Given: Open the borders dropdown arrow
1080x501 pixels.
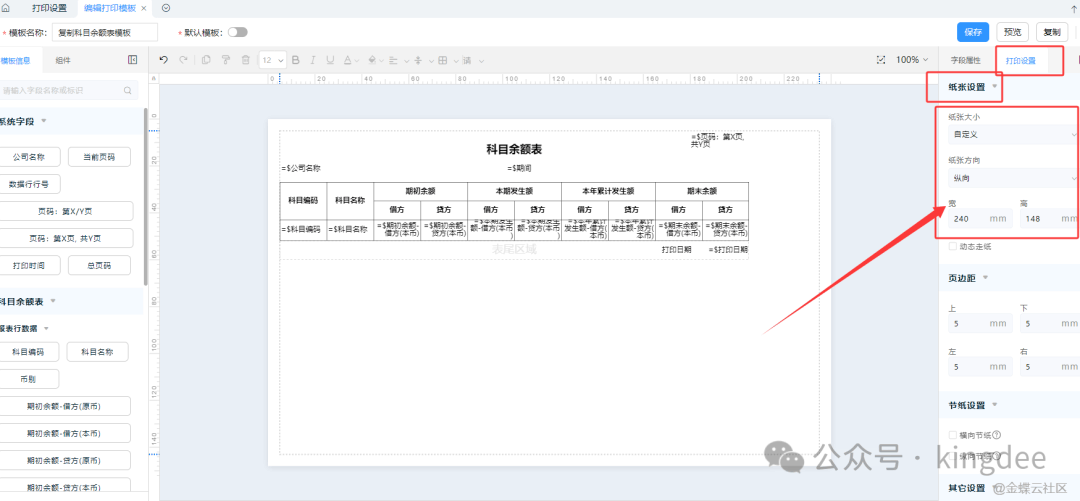Looking at the screenshot, I should click(455, 60).
